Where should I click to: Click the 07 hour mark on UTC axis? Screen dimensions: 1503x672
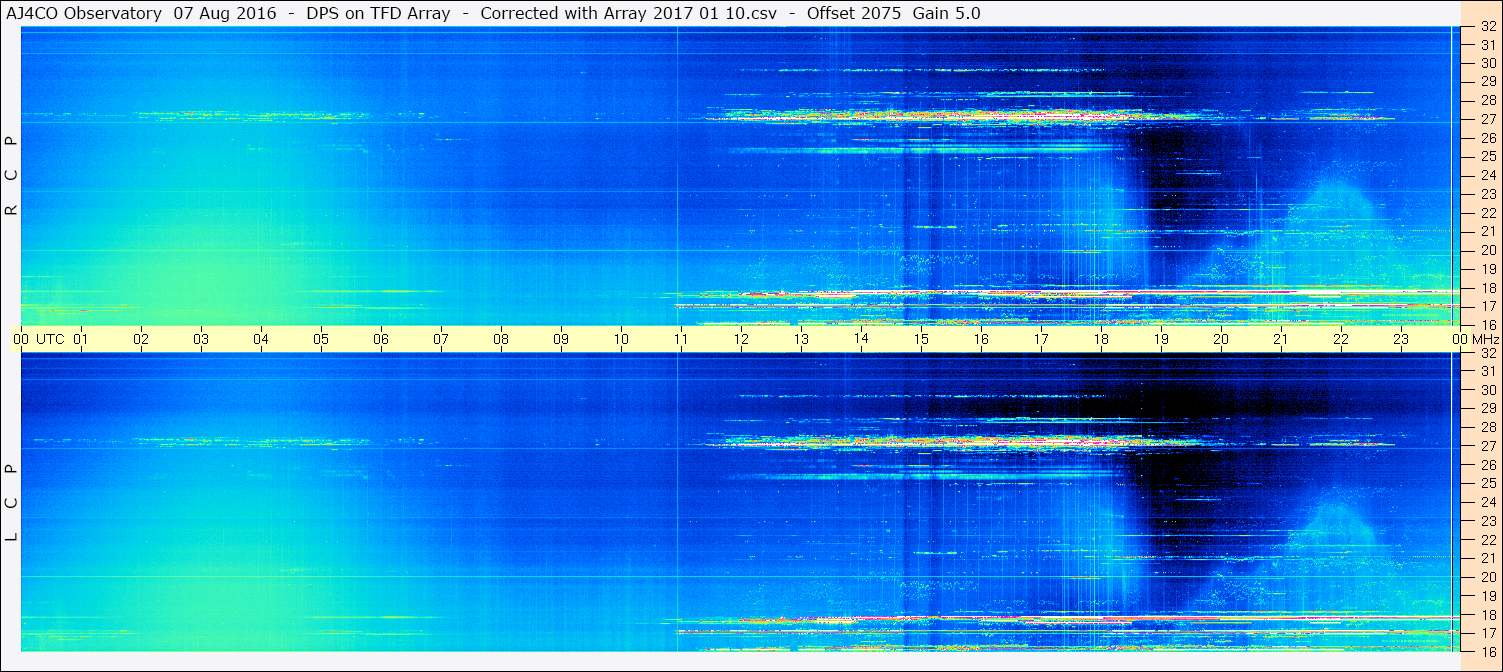coord(440,339)
